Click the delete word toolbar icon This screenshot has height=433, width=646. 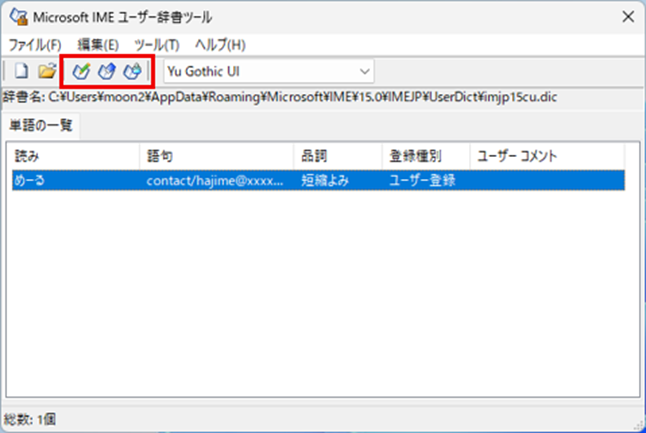(132, 71)
